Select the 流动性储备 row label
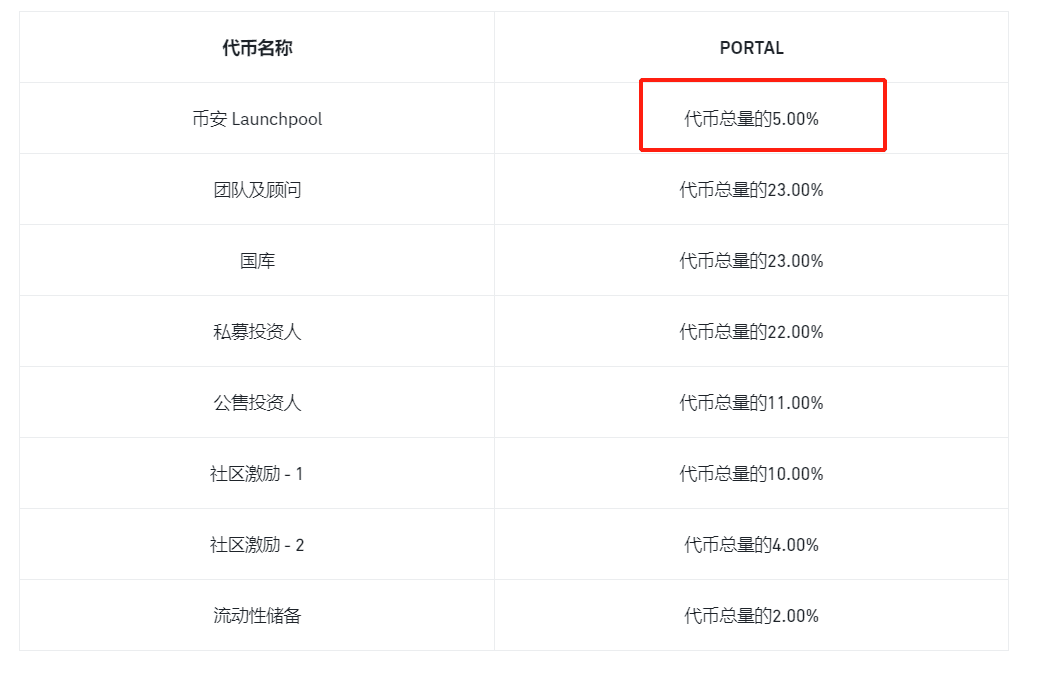Screen dimensions: 1041x677 257,616
